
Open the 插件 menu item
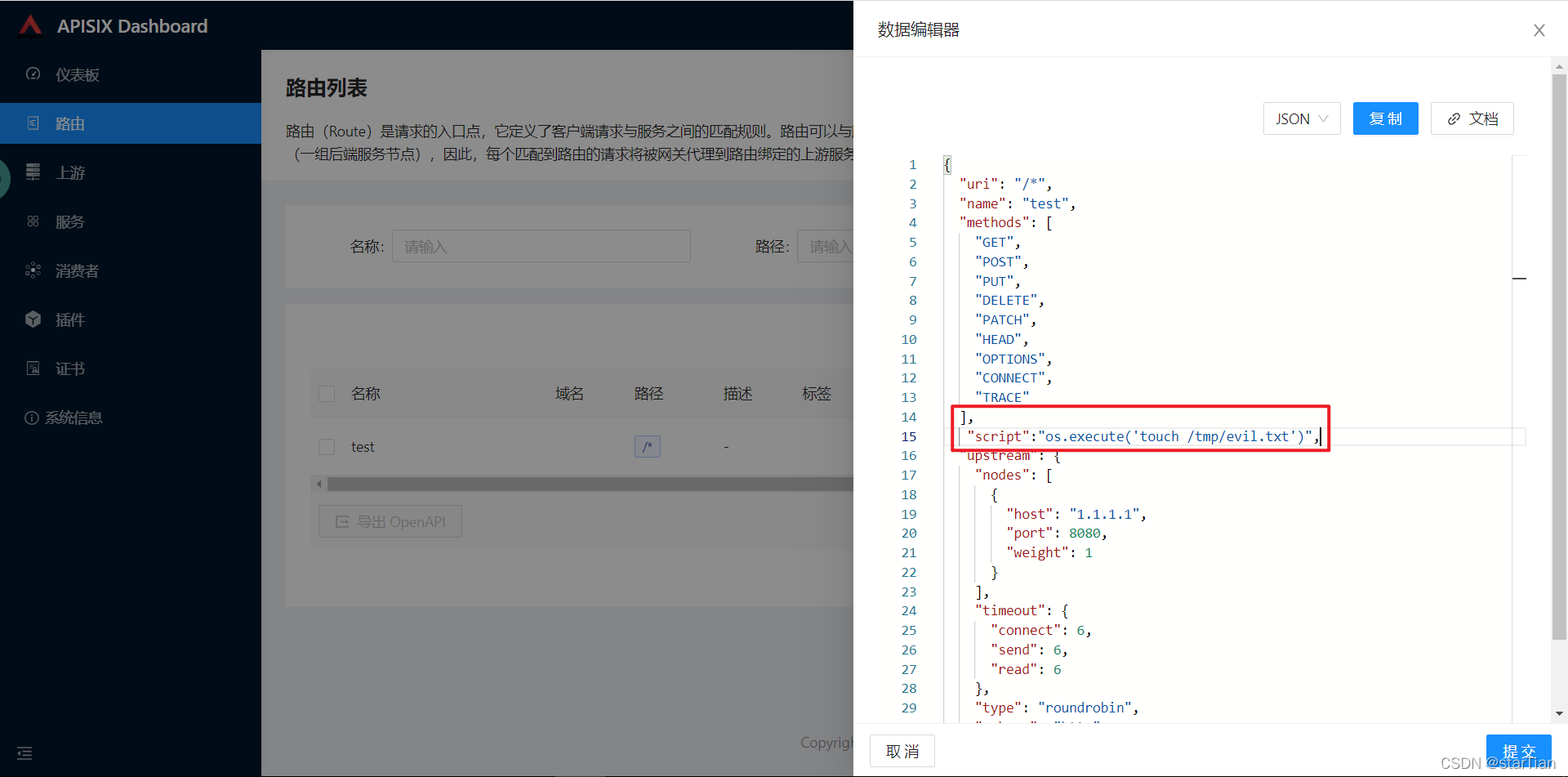(131, 319)
